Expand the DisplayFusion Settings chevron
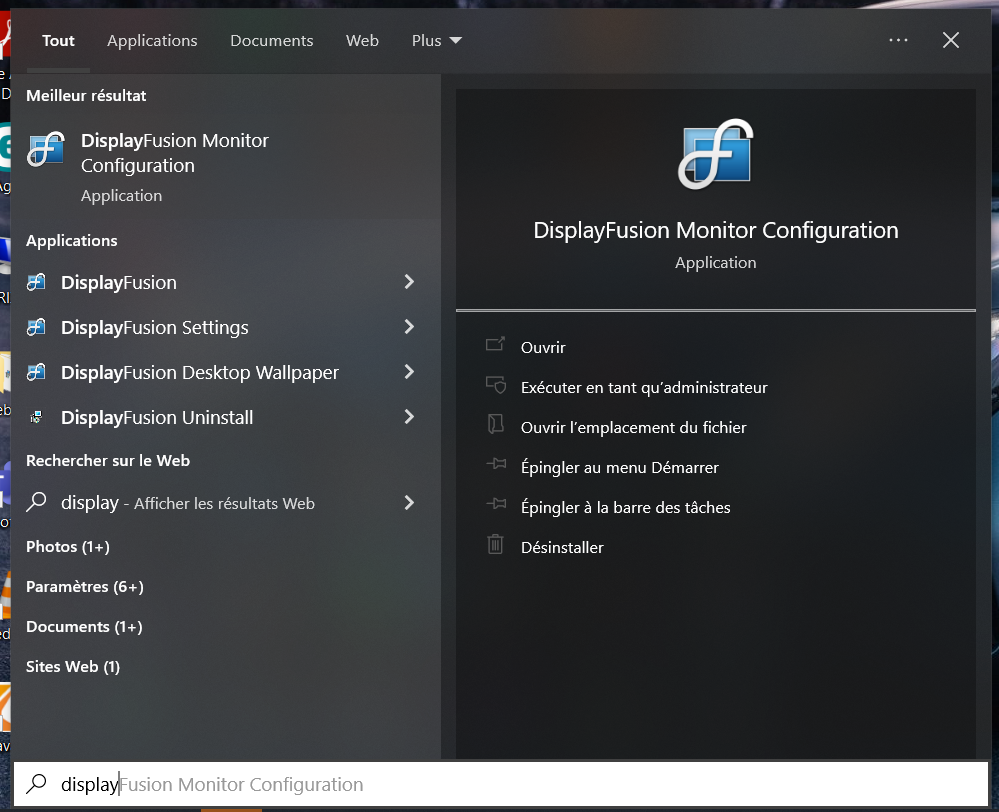 tap(409, 327)
